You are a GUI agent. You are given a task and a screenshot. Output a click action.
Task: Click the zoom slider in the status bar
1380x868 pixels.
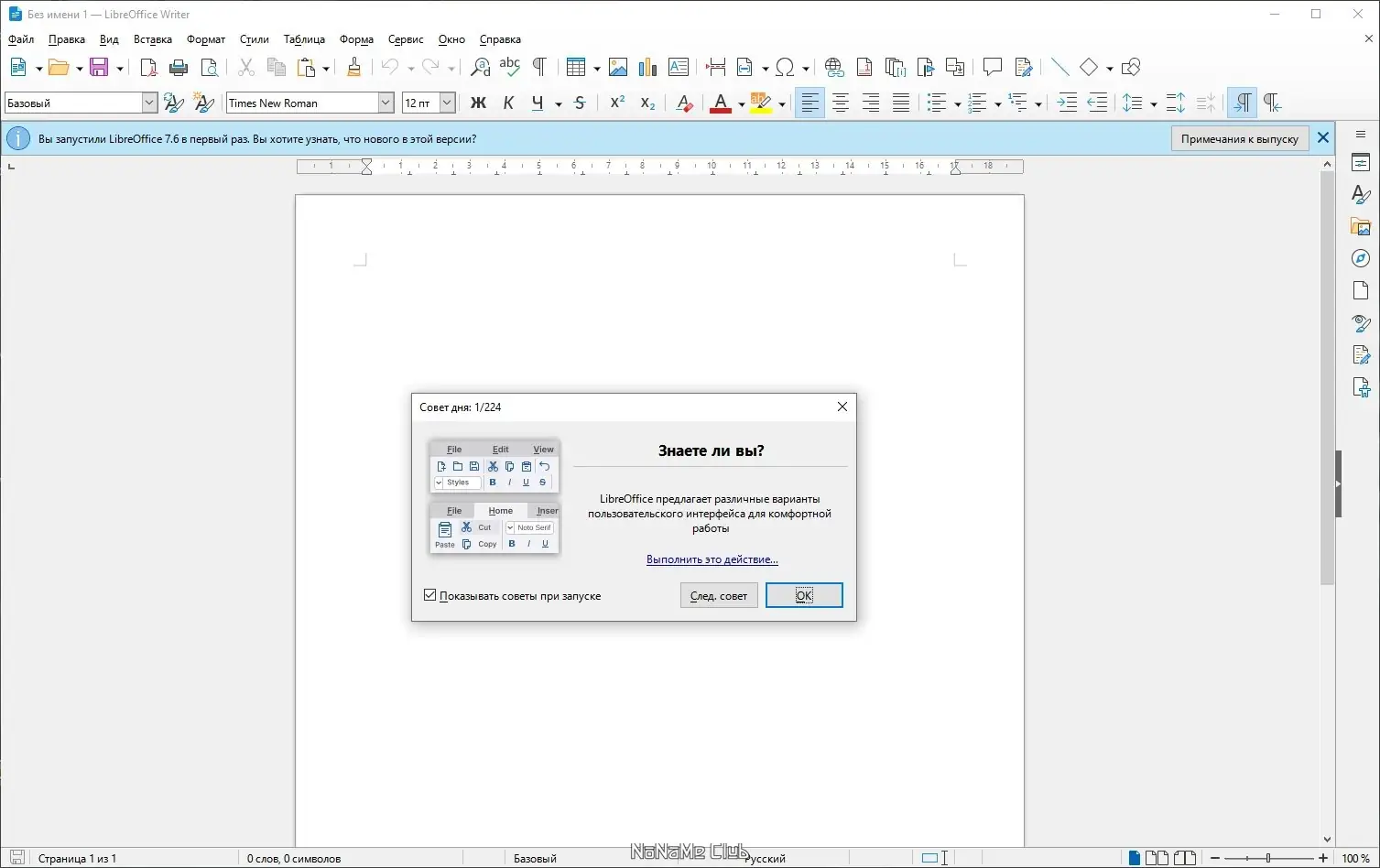tap(1268, 858)
